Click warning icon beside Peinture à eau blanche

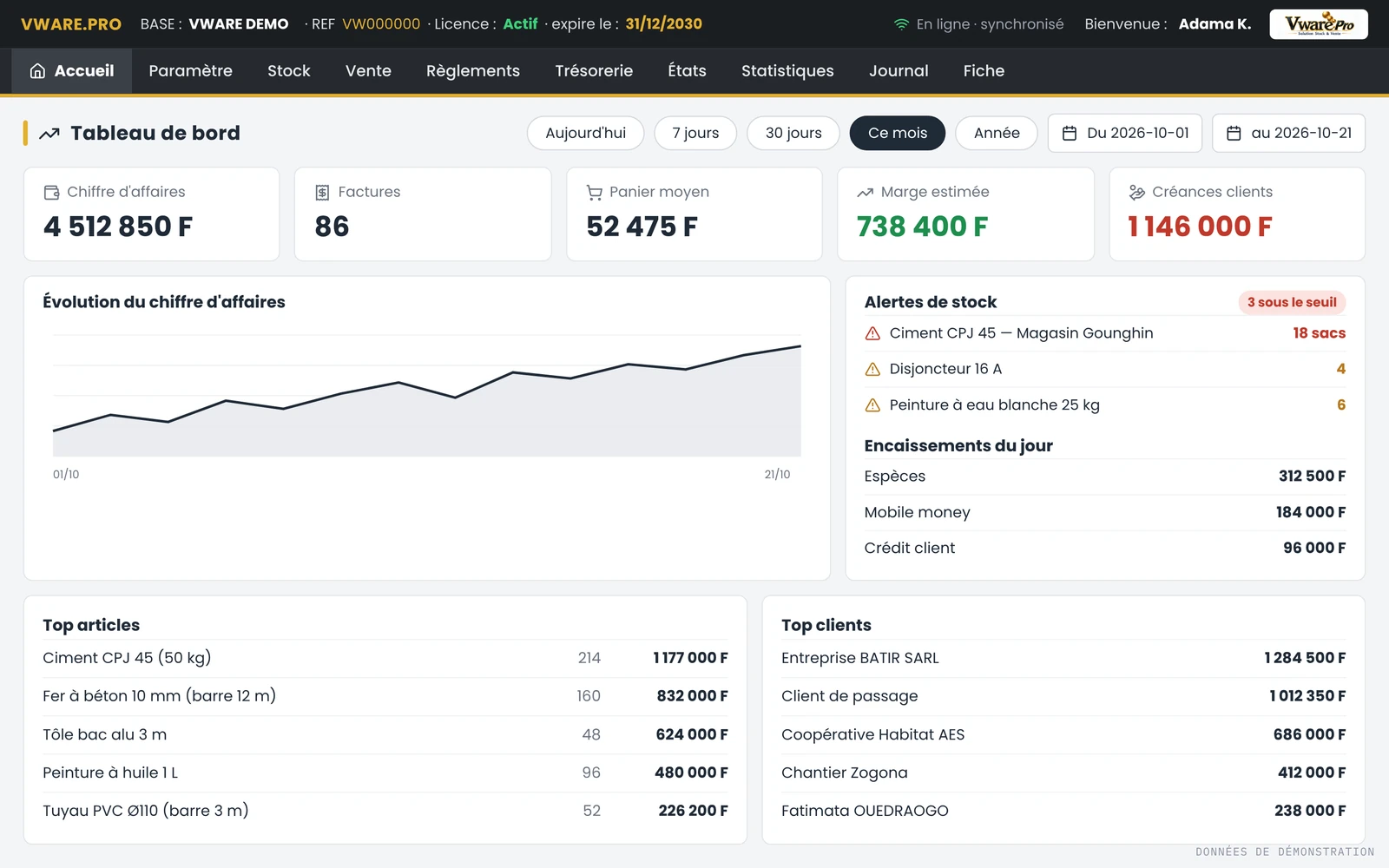click(x=872, y=405)
